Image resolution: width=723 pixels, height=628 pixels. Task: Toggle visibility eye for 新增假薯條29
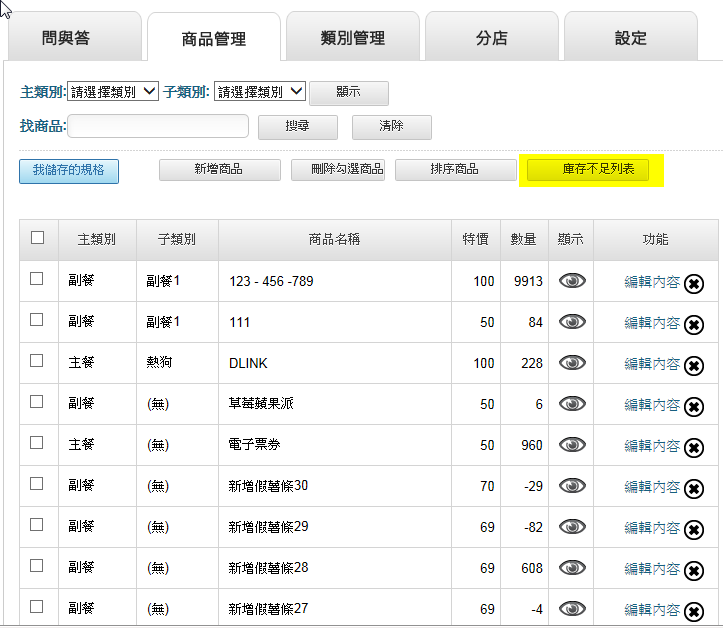572,527
